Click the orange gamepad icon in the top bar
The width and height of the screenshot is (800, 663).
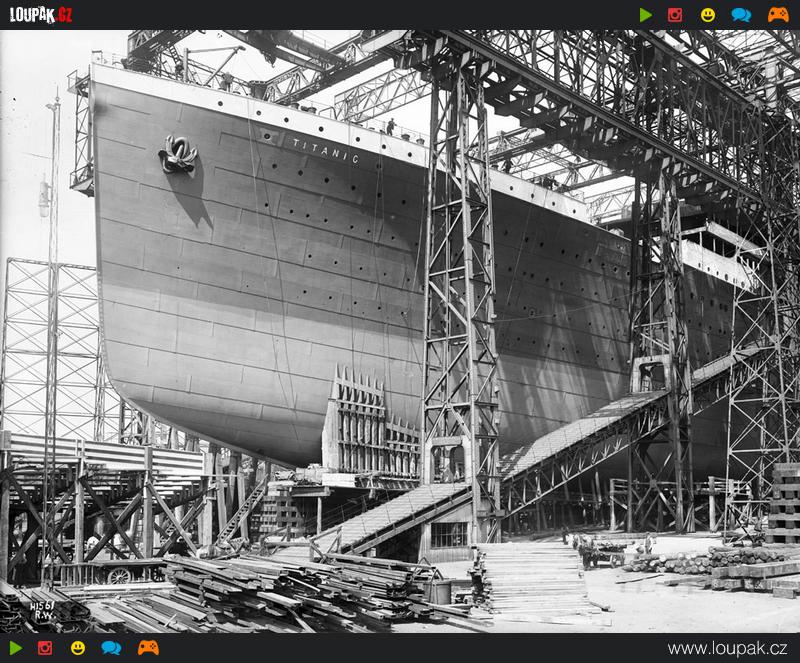(777, 15)
